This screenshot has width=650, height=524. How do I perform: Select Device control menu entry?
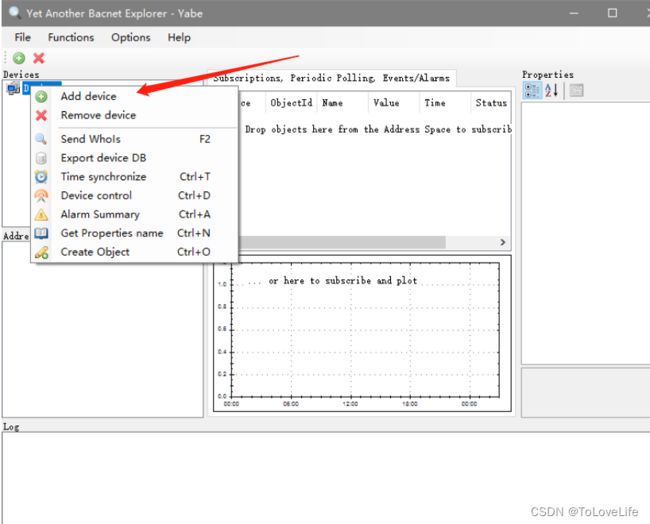coord(134,195)
